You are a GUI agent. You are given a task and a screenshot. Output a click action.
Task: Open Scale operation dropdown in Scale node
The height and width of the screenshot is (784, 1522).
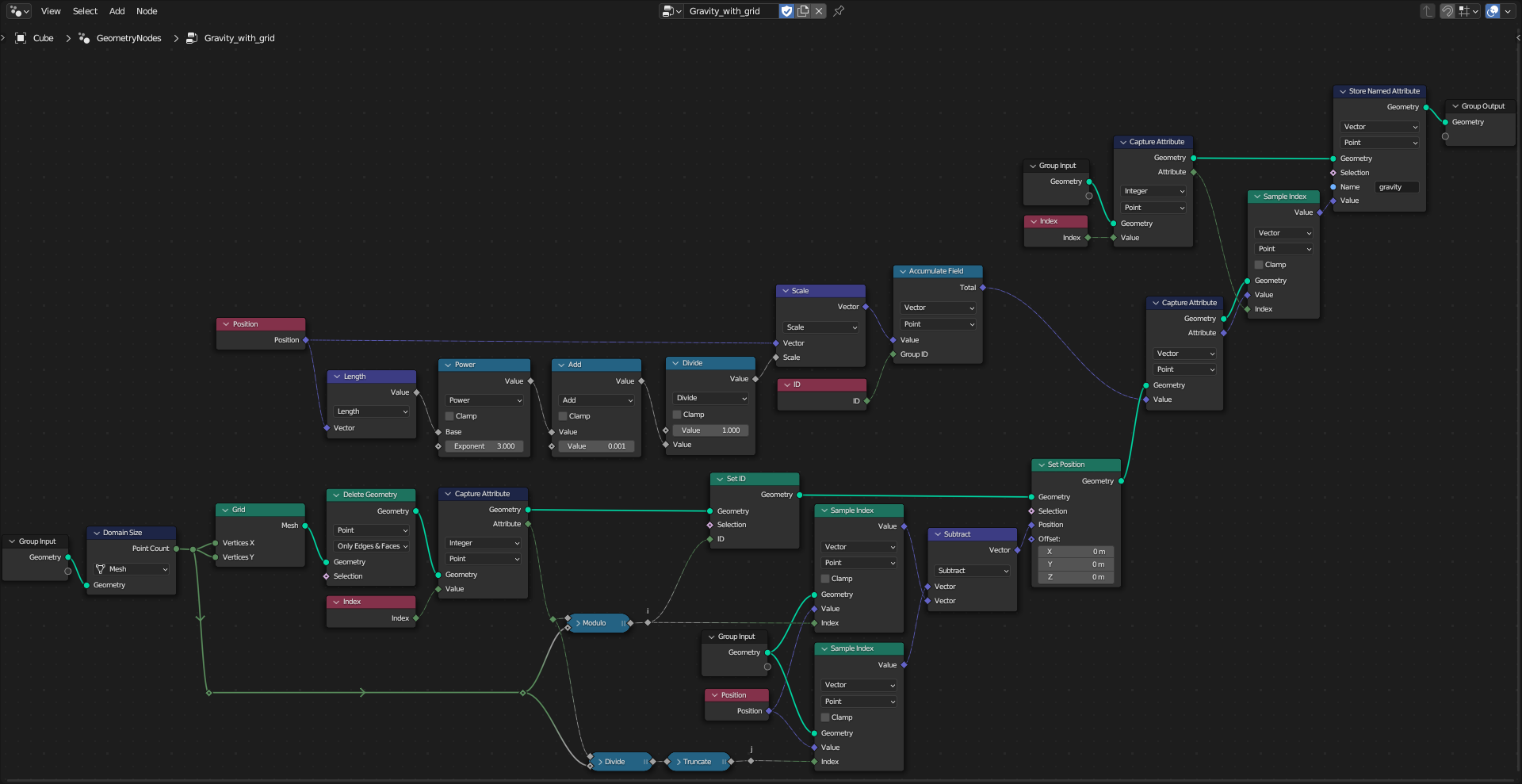coord(821,327)
